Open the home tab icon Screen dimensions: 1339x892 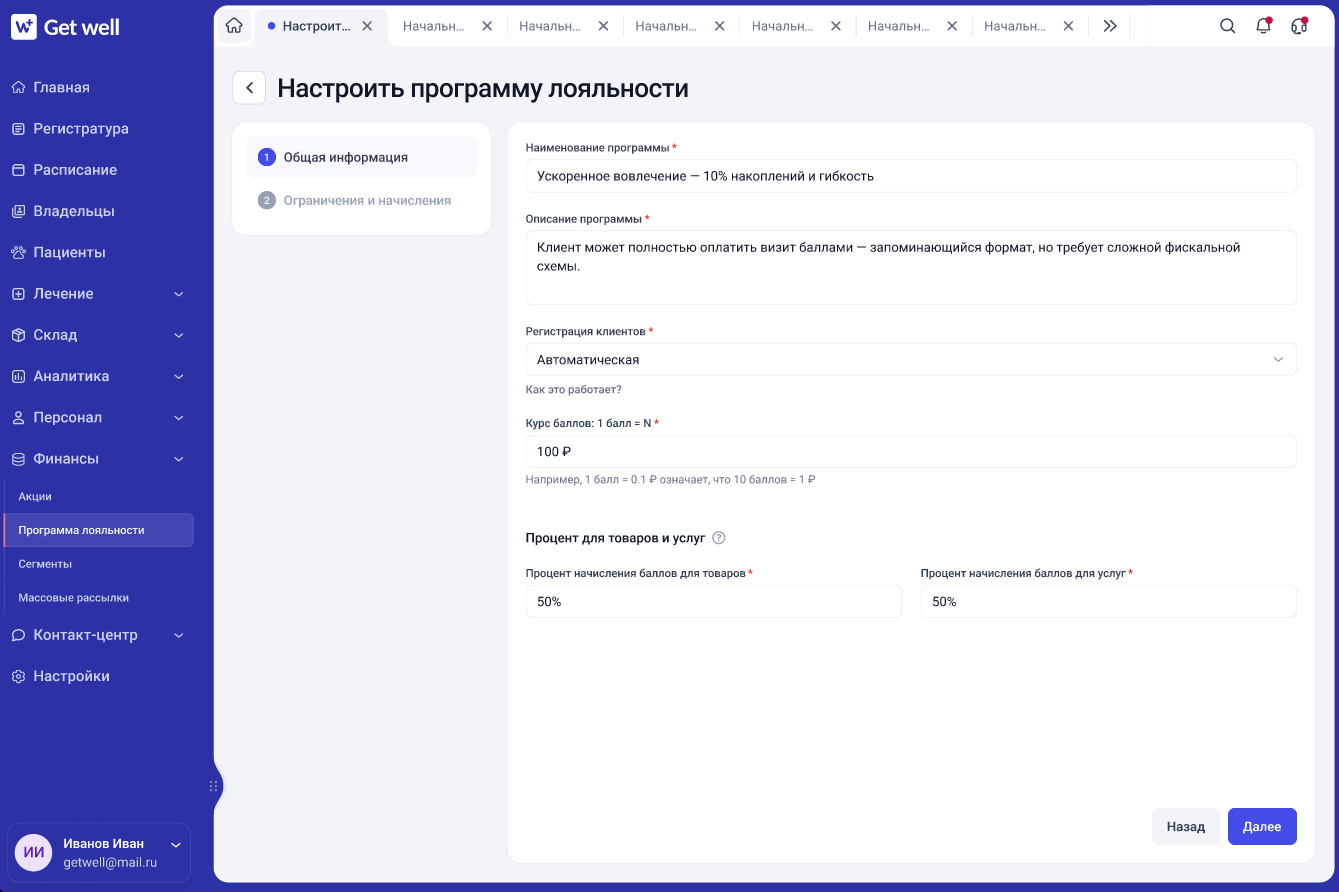pos(234,26)
